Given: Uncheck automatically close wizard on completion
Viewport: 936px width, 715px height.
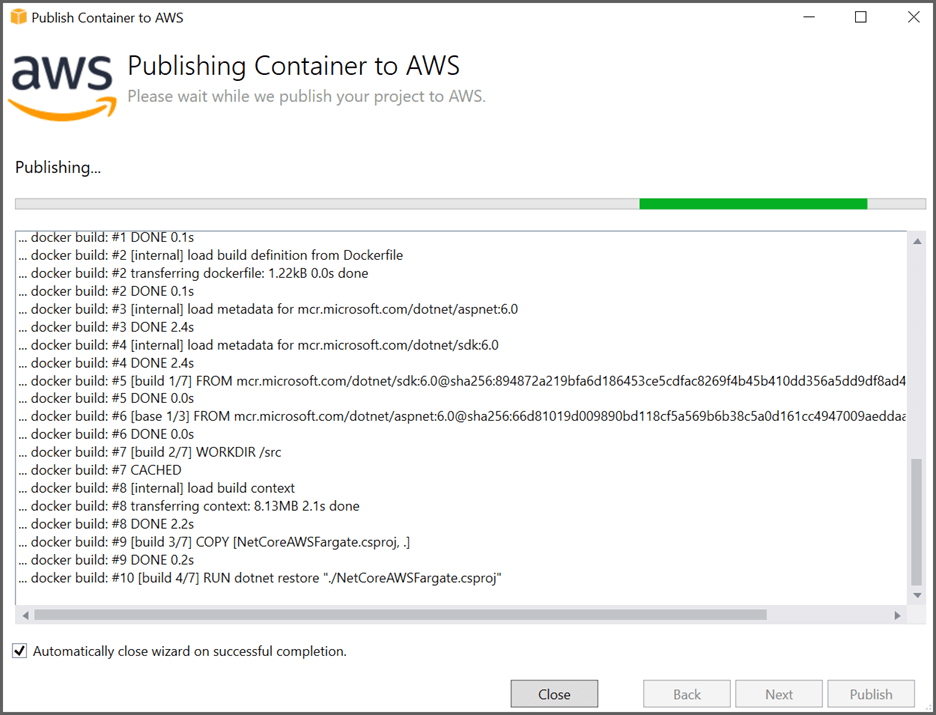Looking at the screenshot, I should pos(18,650).
